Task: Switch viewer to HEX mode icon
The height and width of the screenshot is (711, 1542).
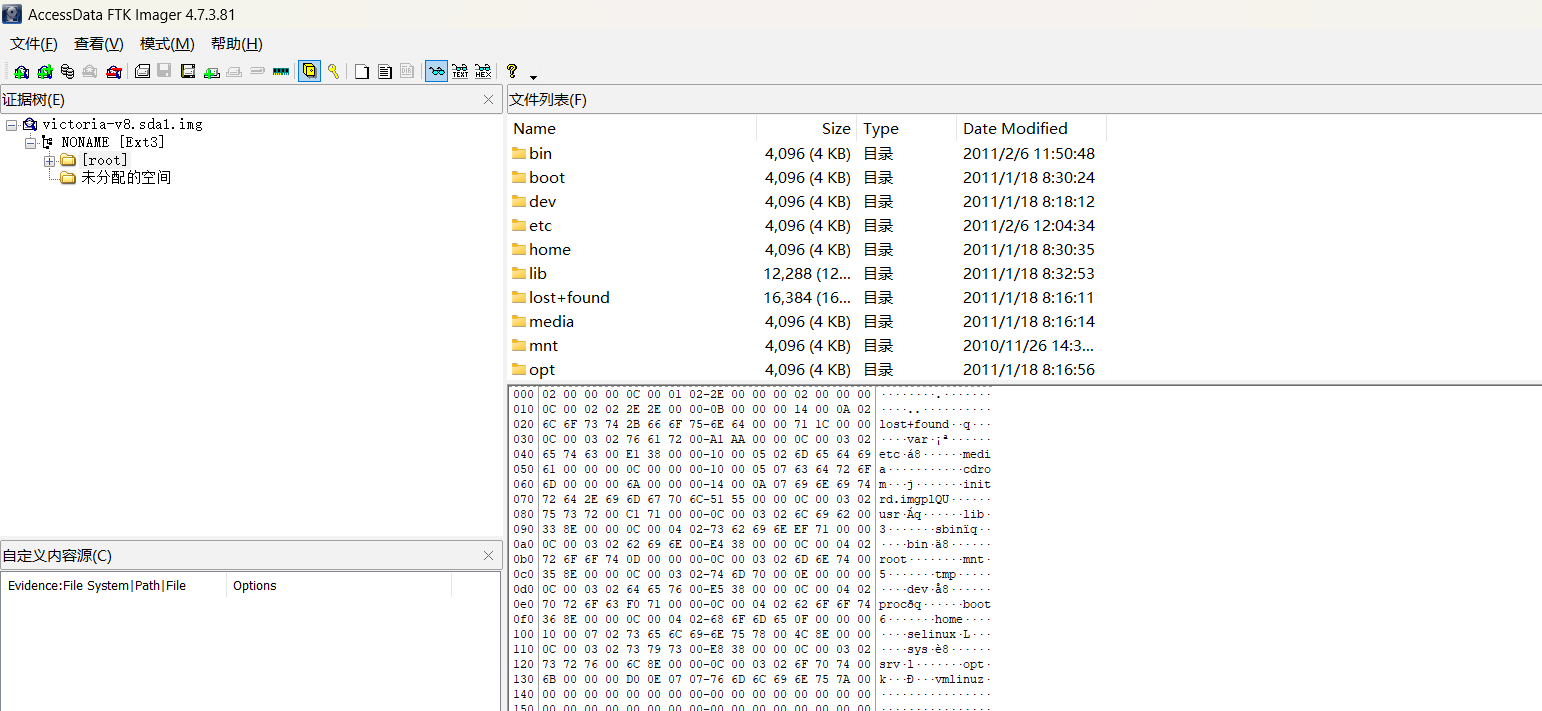Action: pos(483,72)
